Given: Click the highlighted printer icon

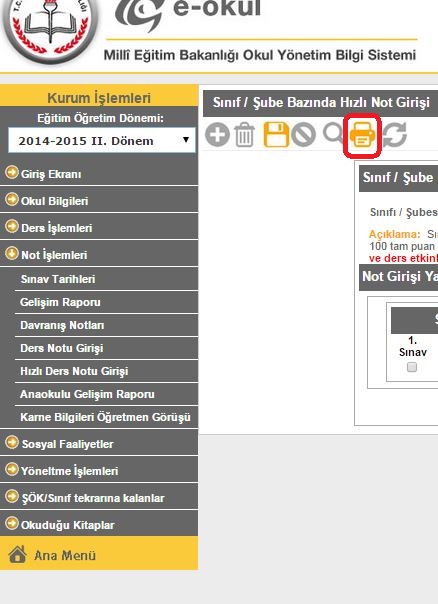Looking at the screenshot, I should [362, 135].
